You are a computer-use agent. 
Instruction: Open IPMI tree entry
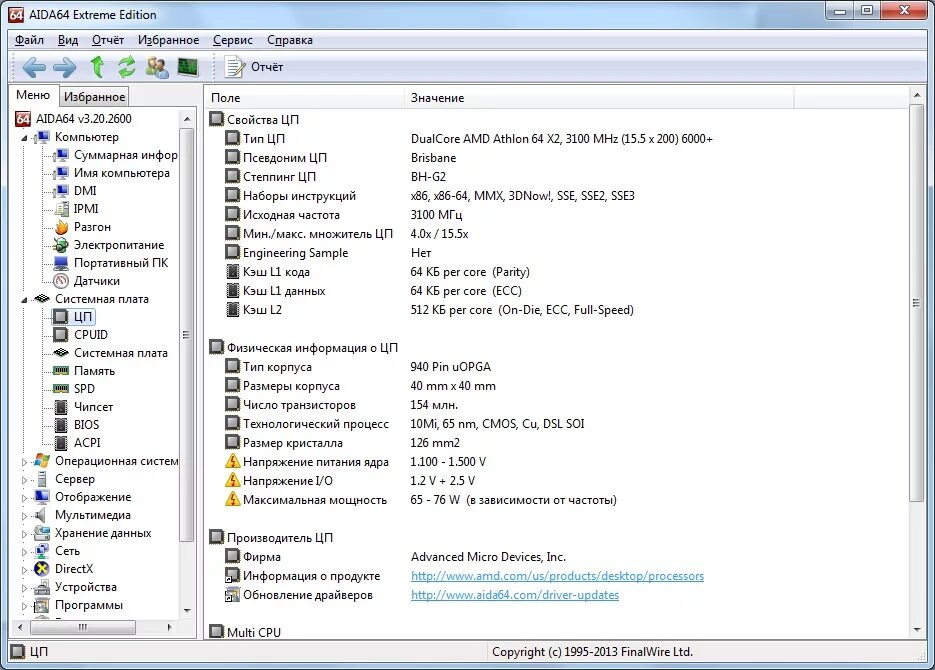(x=76, y=209)
